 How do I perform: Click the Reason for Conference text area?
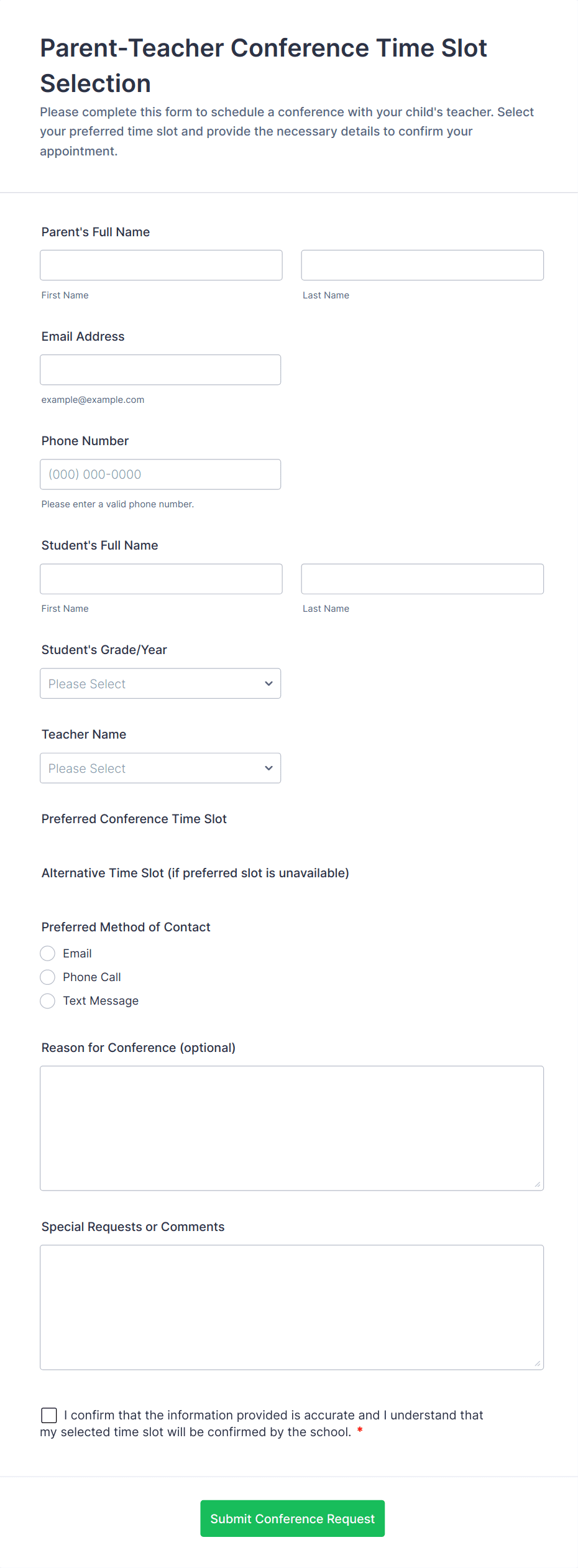coord(291,1128)
